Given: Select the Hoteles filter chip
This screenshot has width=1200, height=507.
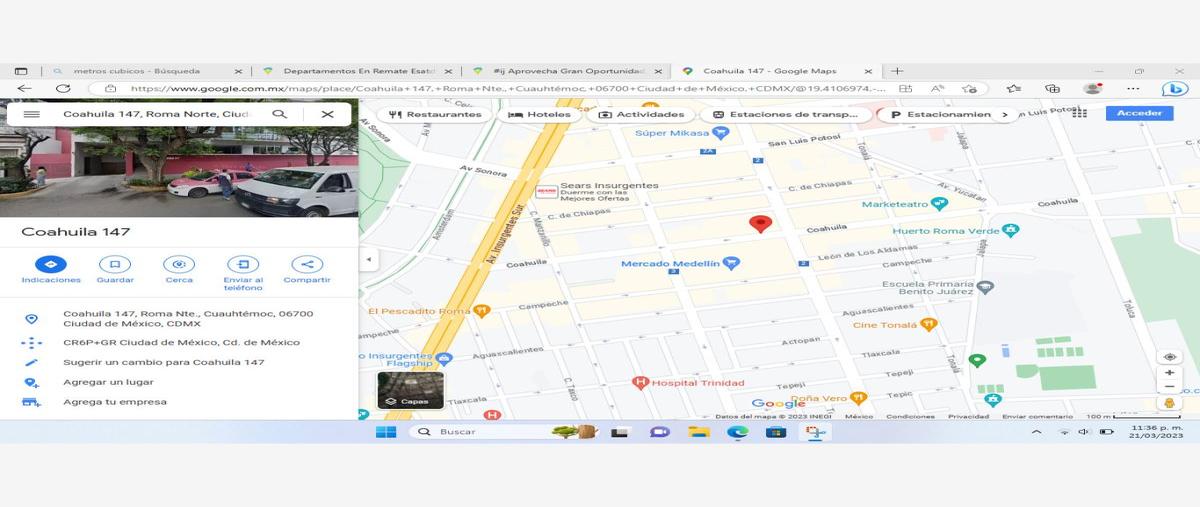Looking at the screenshot, I should (540, 114).
